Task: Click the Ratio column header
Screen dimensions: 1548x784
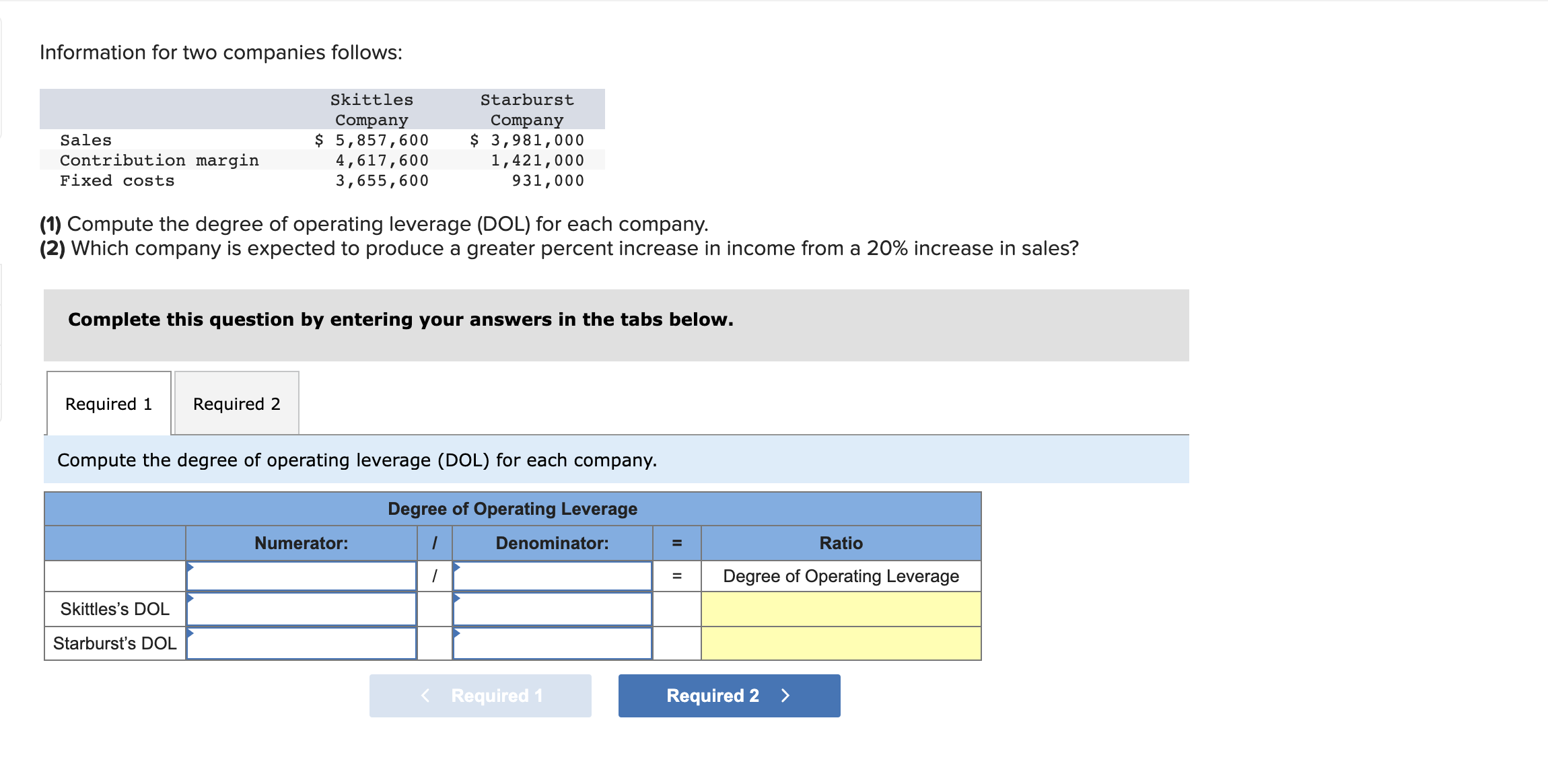Action: pos(841,543)
